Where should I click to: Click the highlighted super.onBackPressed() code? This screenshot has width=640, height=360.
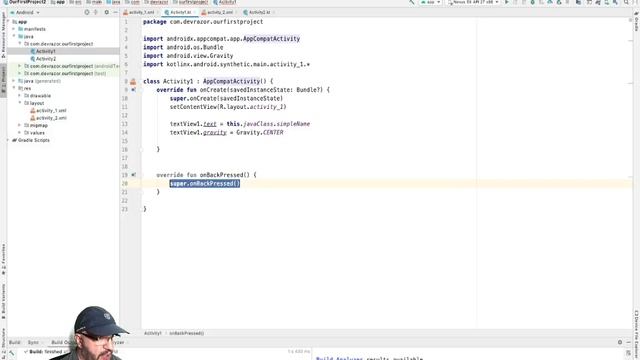point(205,184)
